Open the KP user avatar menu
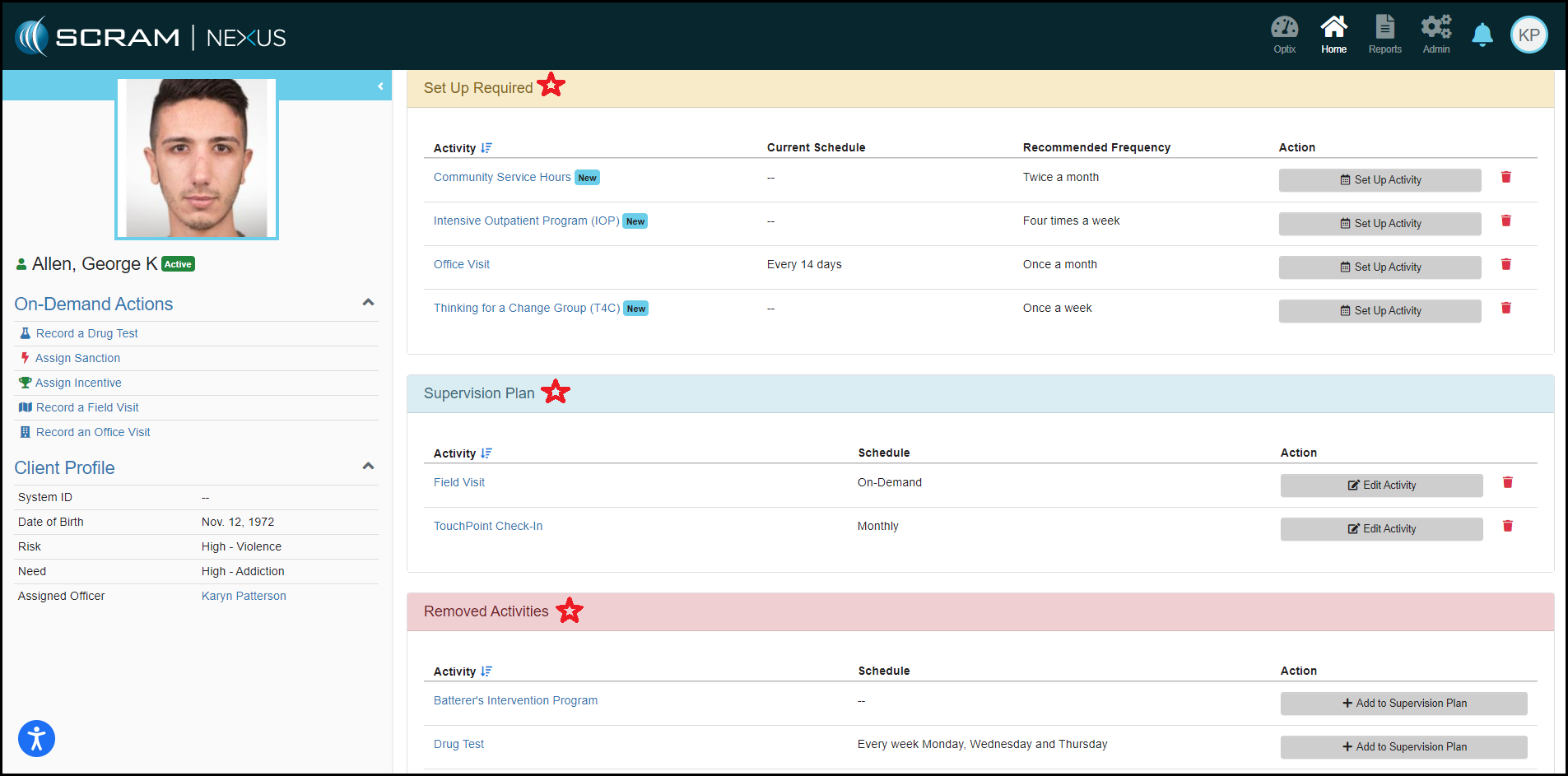 [1528, 35]
